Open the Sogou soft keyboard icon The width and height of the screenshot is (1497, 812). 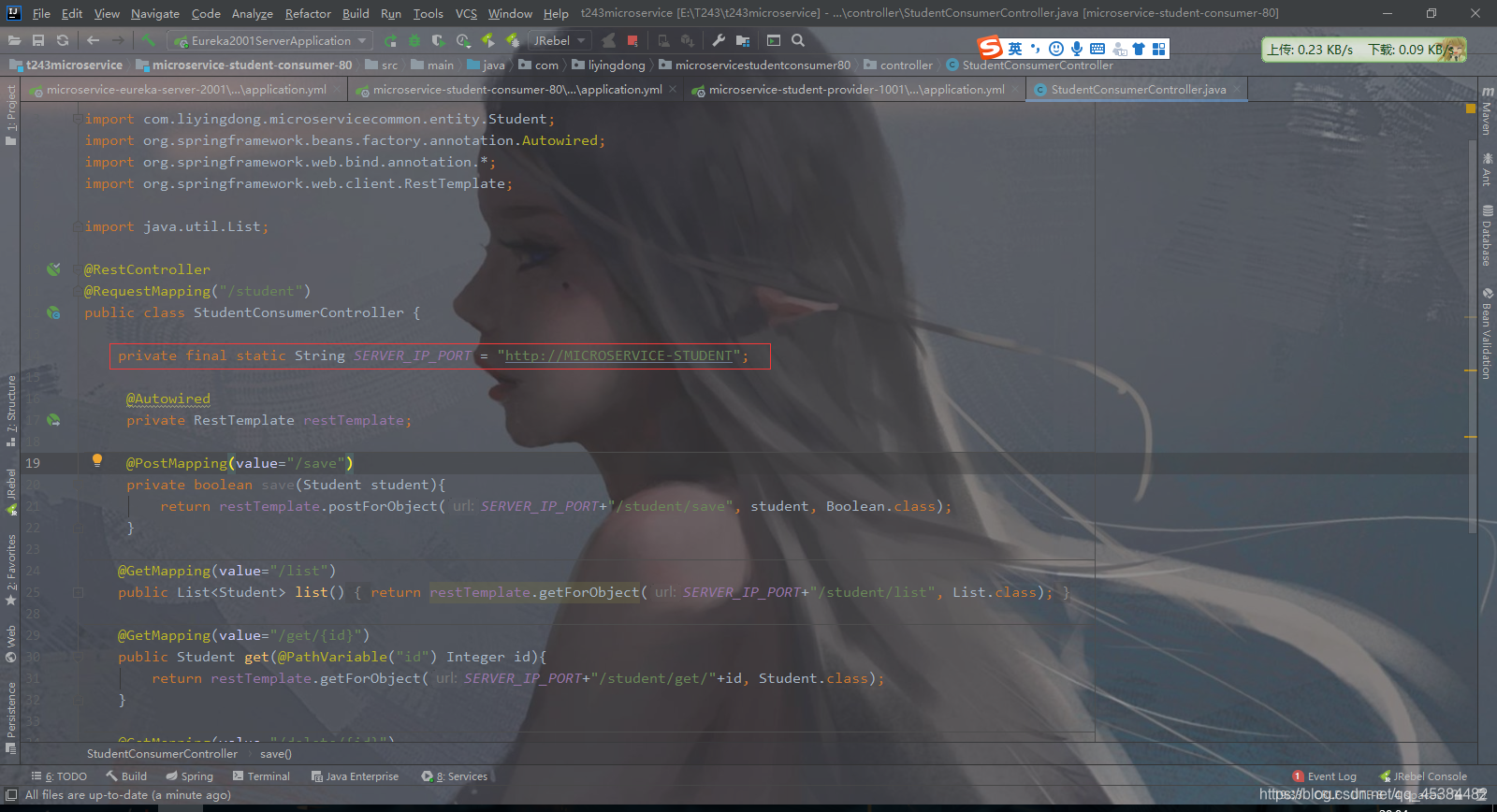[x=1097, y=49]
